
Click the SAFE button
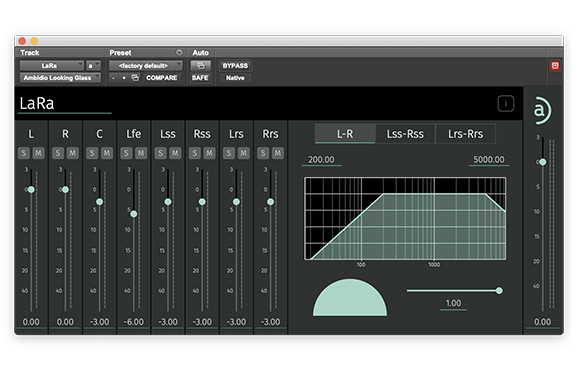tap(200, 78)
